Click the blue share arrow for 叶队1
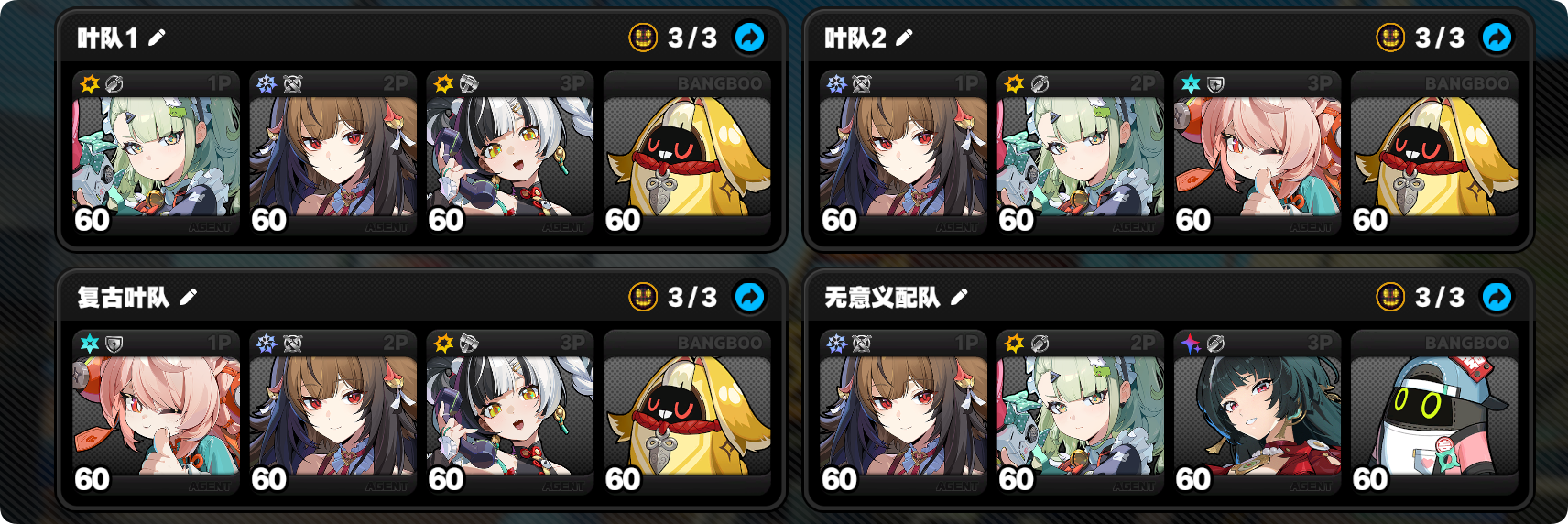Screen dimensions: 1568x524 click(x=750, y=38)
